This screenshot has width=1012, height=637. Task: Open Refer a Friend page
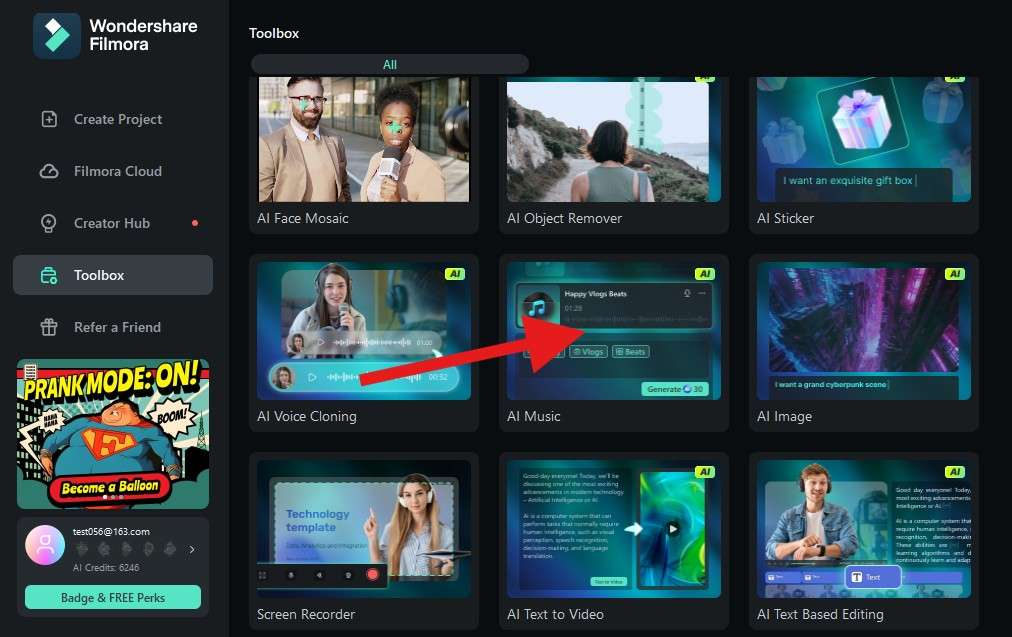pos(113,327)
